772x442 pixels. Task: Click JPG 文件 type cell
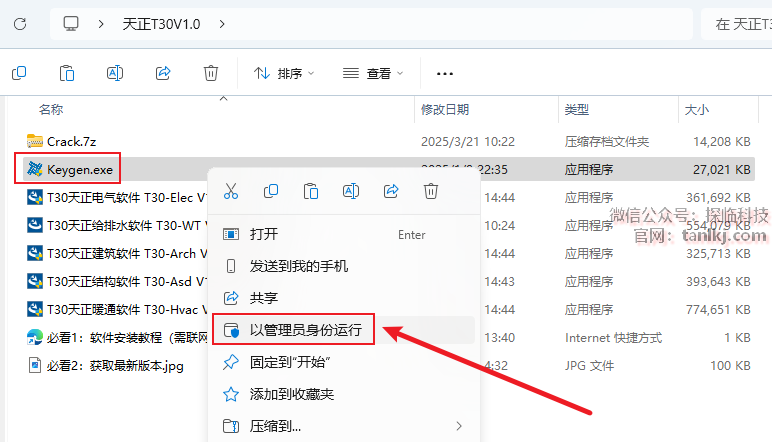point(589,366)
